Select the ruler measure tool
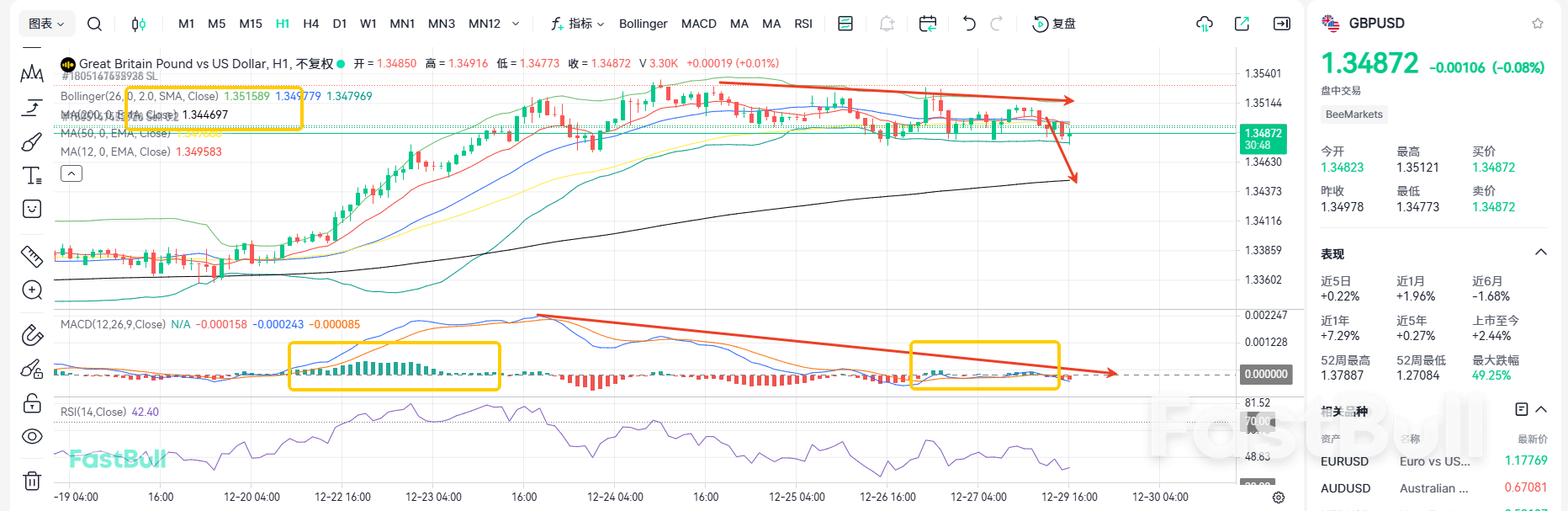Screen dimensions: 1568x511 coord(31,255)
